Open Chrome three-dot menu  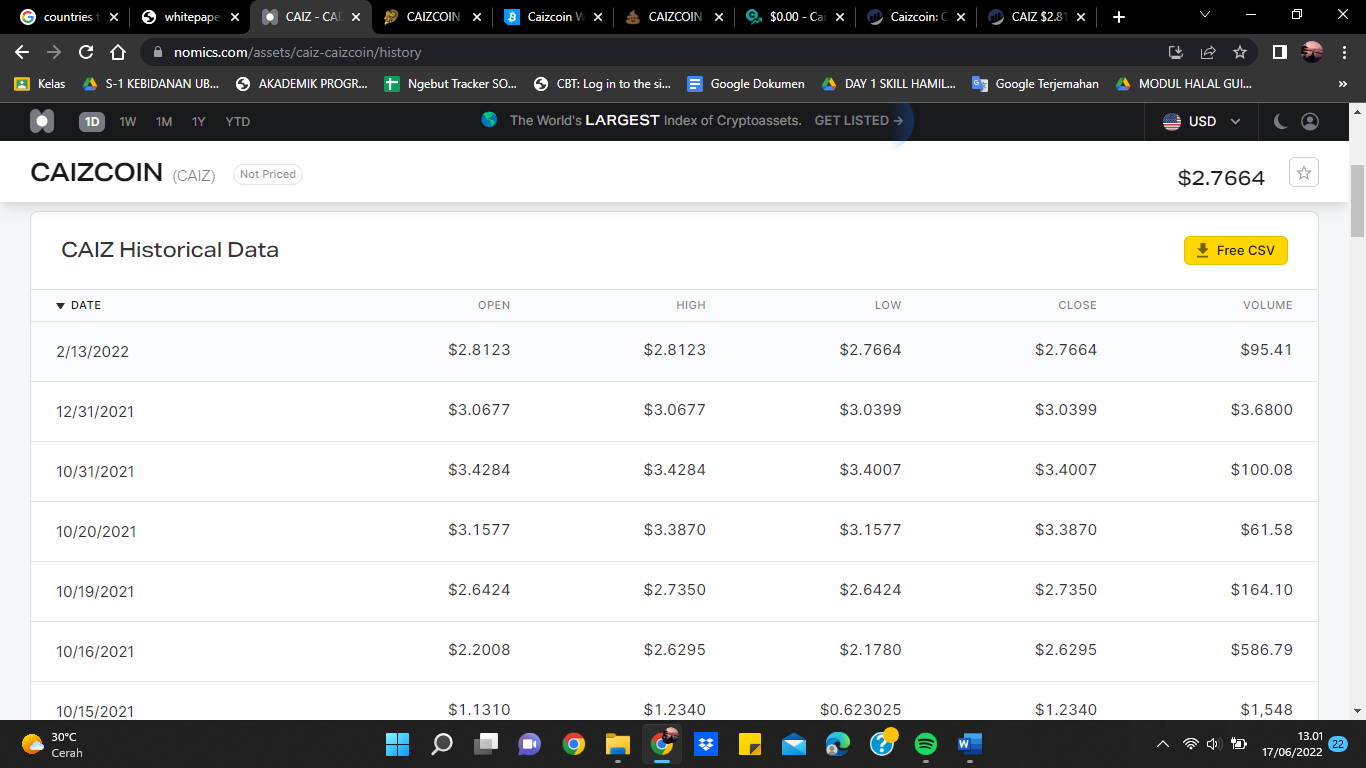1345,52
